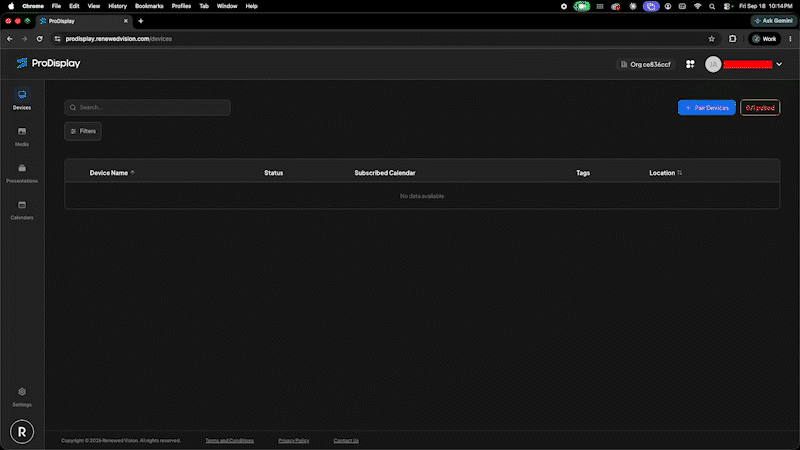Click the Status column header
The height and width of the screenshot is (450, 800).
coord(273,173)
